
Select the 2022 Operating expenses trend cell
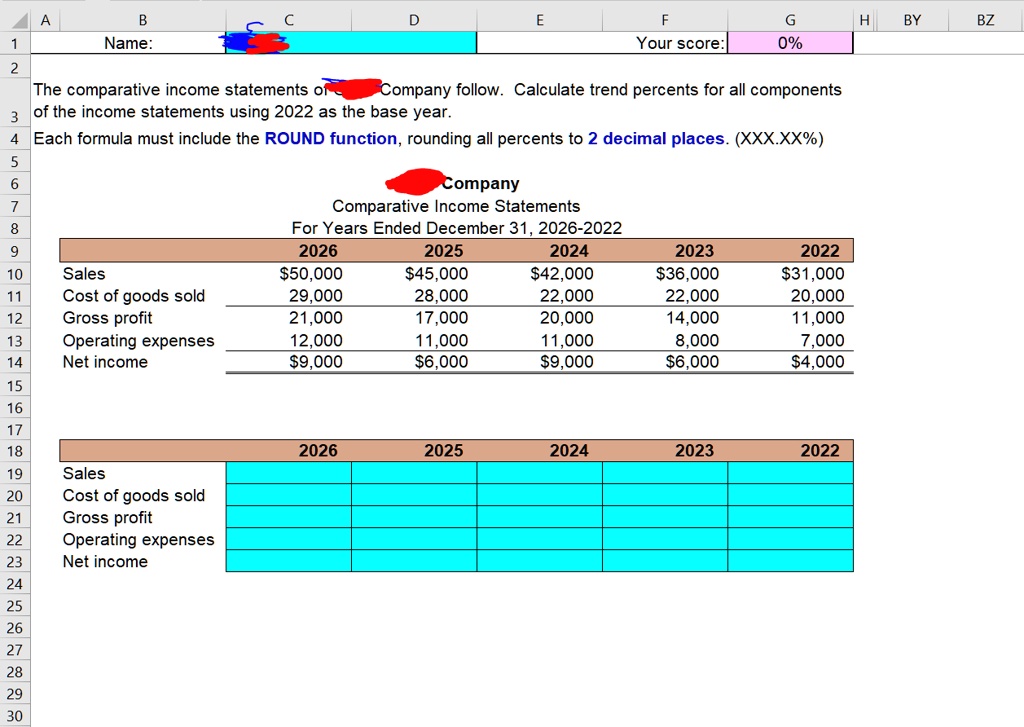coord(790,540)
